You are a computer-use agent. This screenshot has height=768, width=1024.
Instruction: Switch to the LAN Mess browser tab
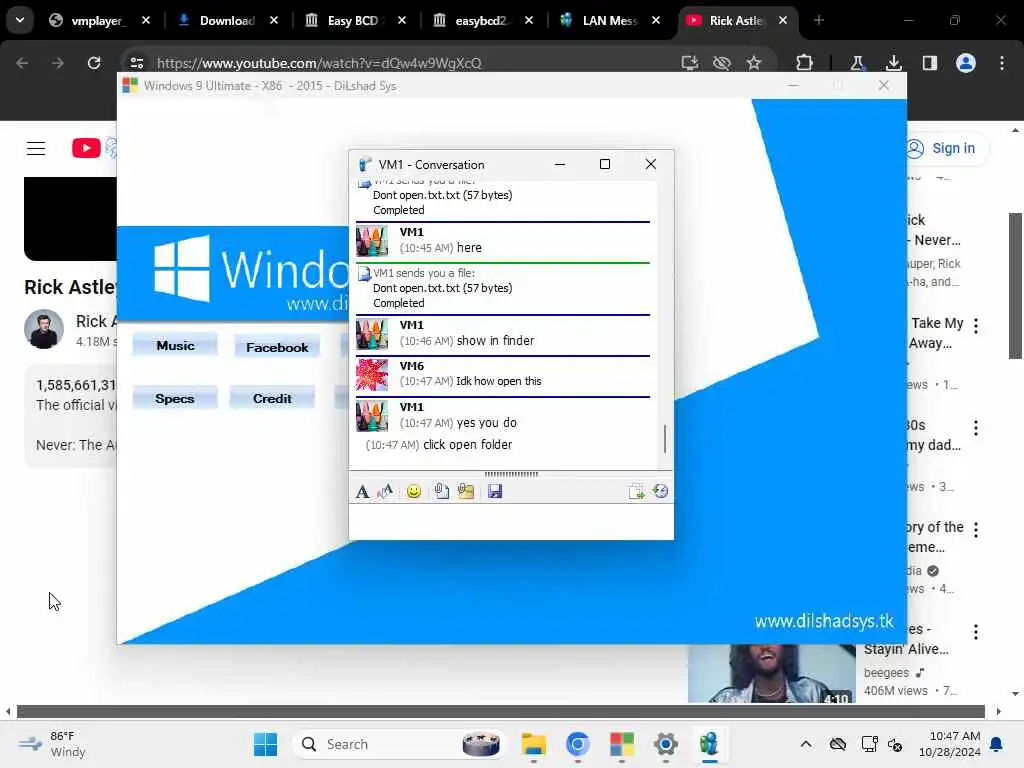coord(610,20)
